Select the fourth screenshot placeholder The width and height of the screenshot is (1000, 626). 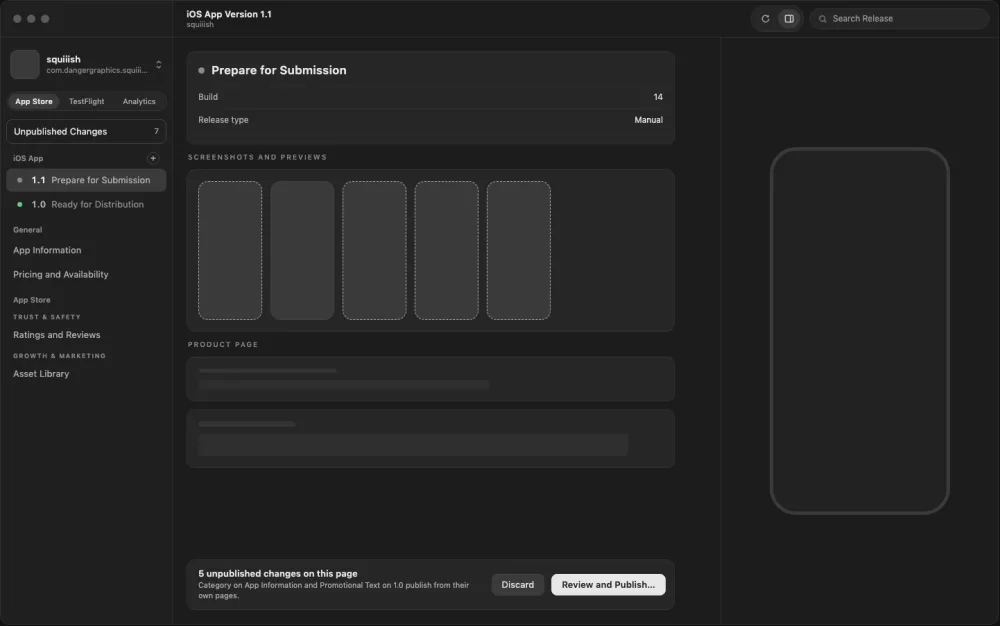pyautogui.click(x=446, y=251)
